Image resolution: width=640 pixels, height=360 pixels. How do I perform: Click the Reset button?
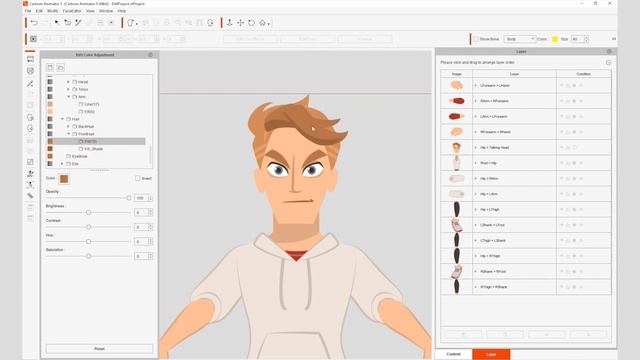99,349
